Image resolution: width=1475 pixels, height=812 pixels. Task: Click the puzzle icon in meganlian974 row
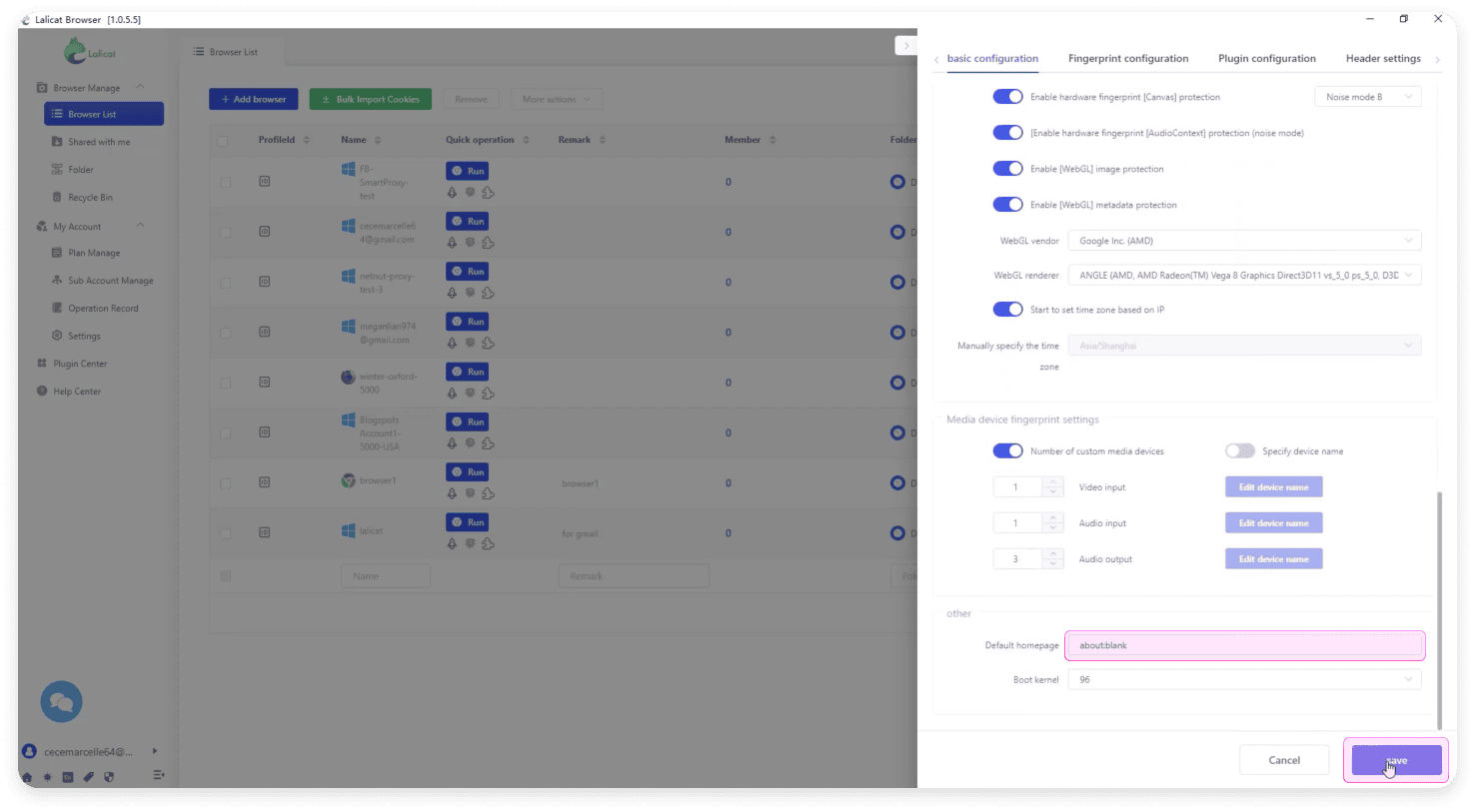488,343
